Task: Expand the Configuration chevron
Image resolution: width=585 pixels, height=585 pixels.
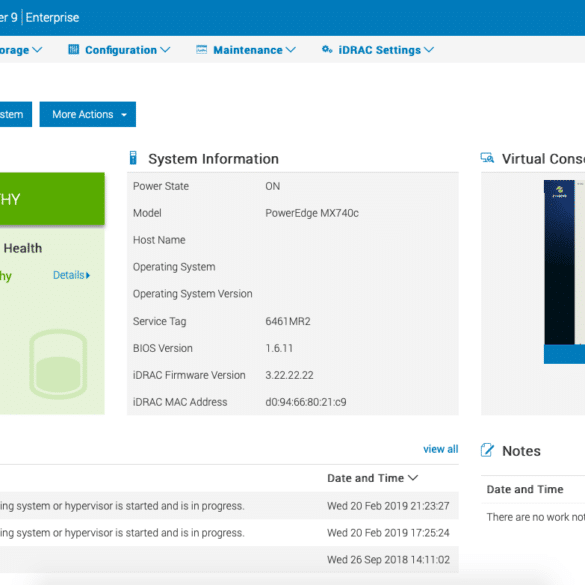Action: pos(165,50)
